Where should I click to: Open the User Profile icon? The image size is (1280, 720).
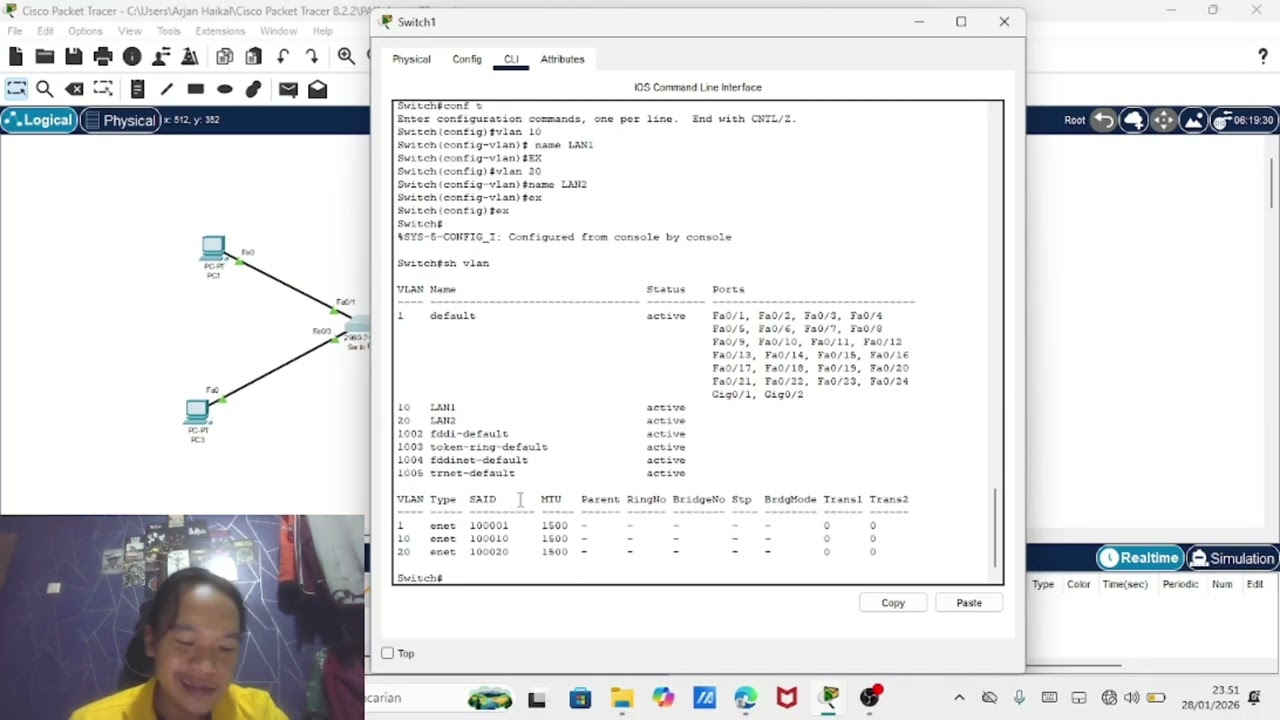pos(161,57)
